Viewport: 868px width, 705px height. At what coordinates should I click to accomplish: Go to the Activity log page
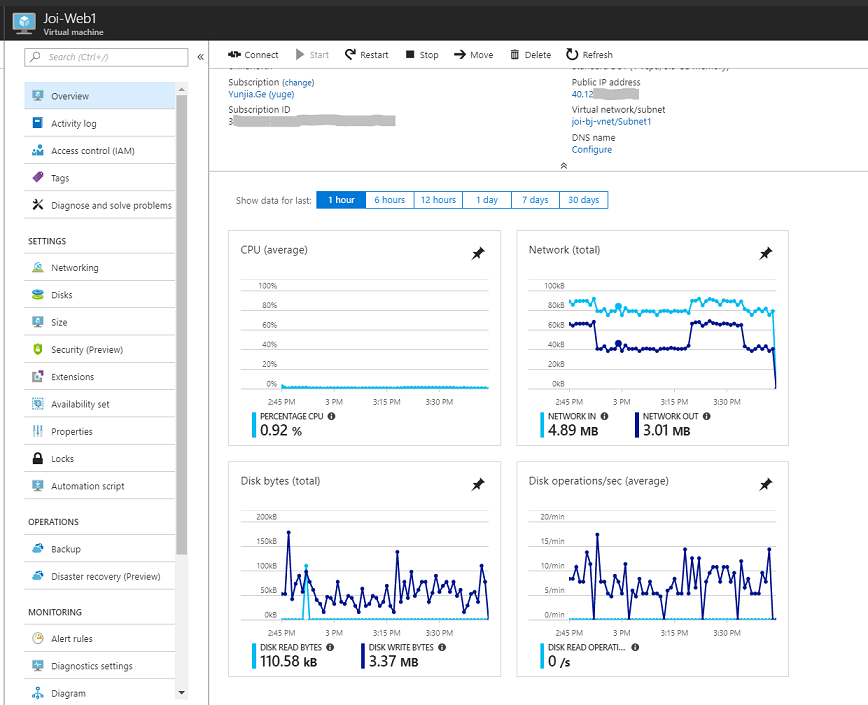[x=74, y=124]
